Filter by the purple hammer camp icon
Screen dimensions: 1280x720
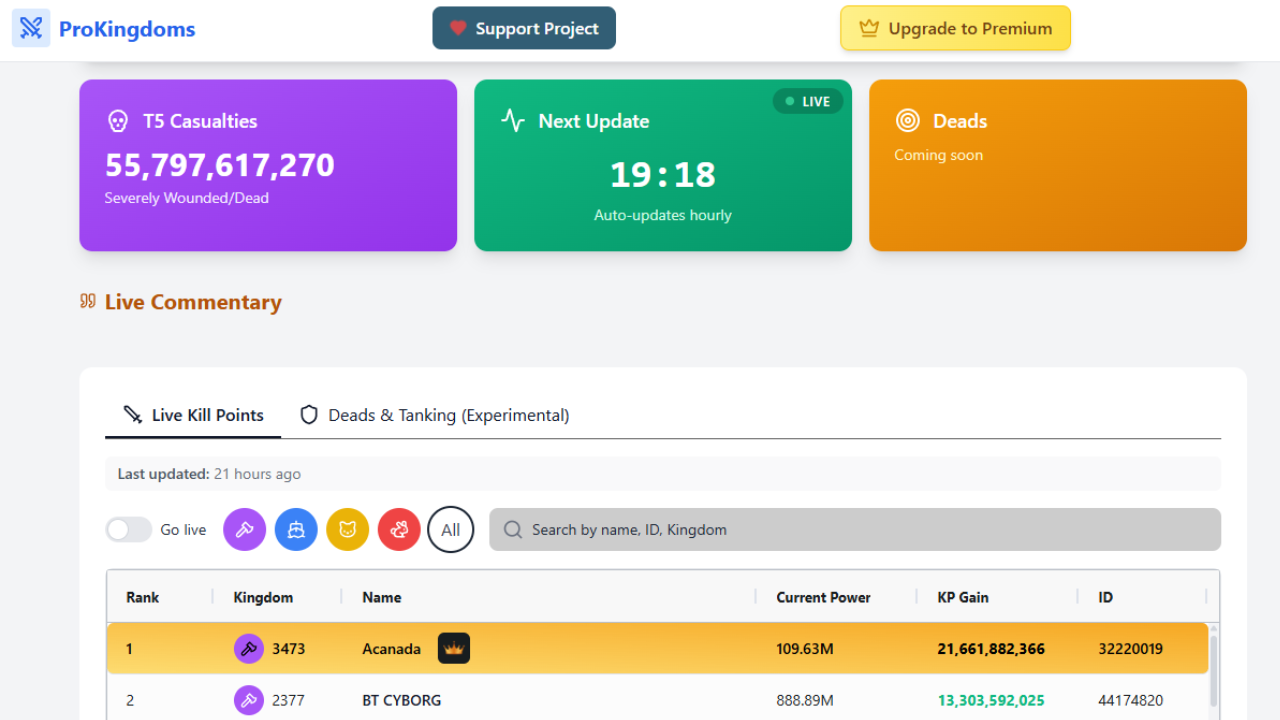[244, 530]
